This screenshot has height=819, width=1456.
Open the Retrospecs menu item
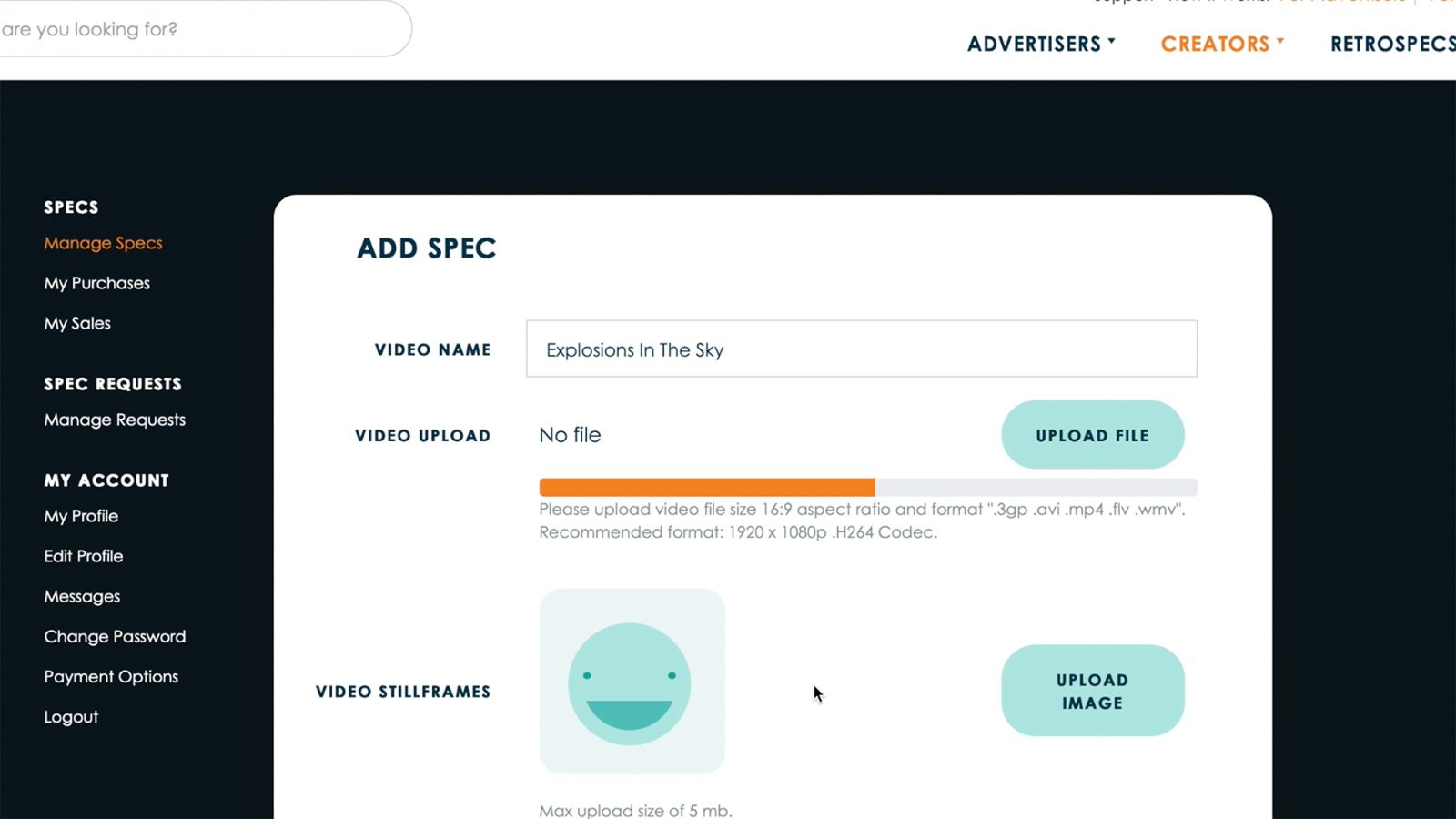click(x=1391, y=44)
